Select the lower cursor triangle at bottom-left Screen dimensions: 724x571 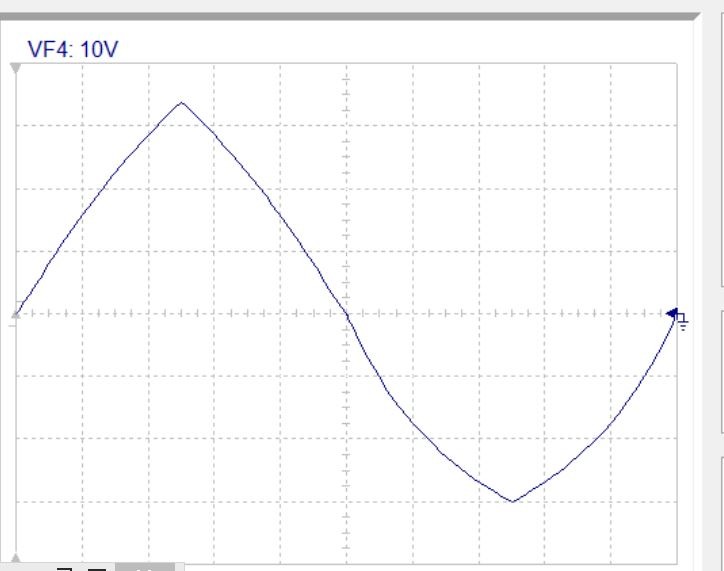tap(16, 559)
